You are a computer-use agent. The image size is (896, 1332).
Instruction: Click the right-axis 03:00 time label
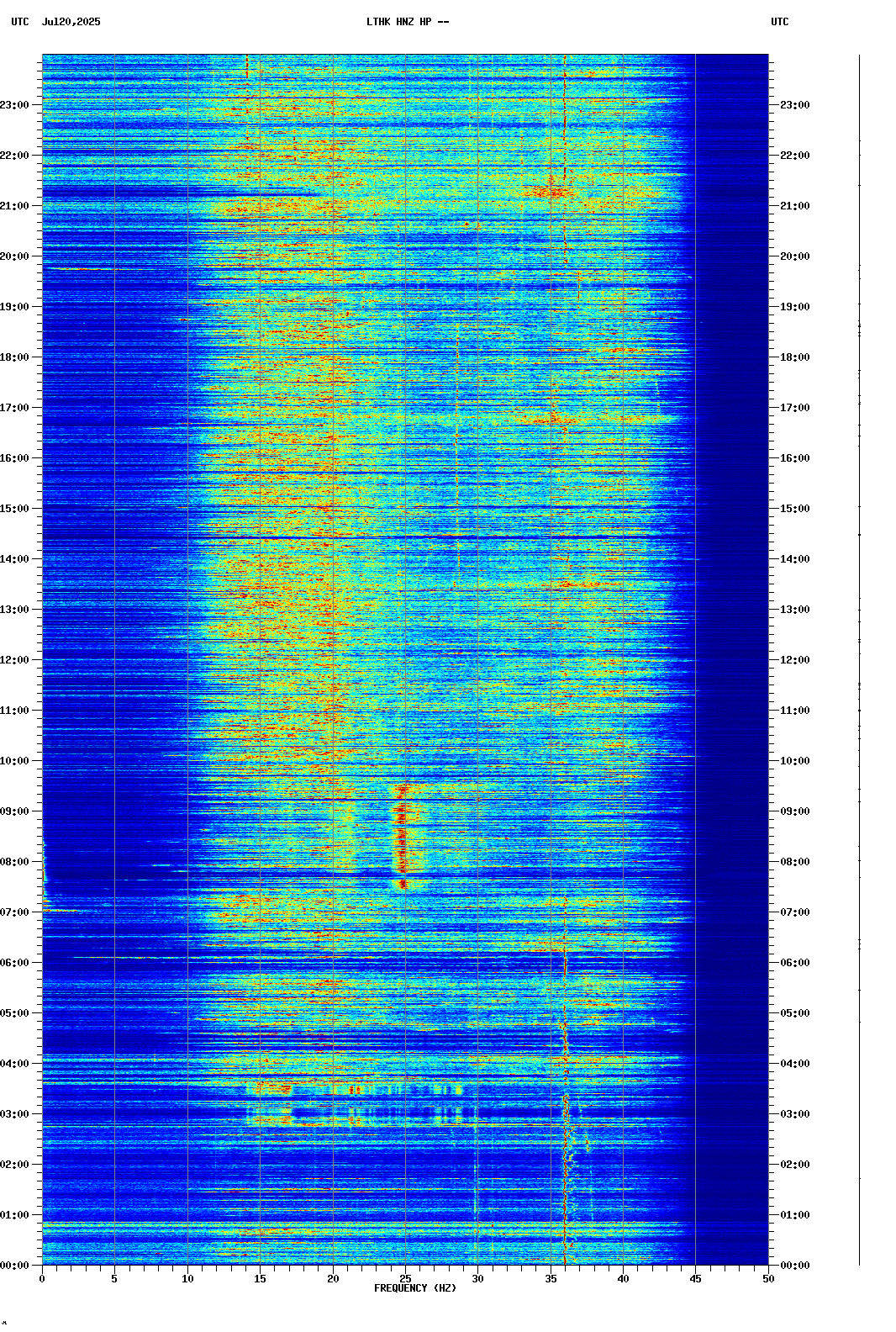(795, 1114)
